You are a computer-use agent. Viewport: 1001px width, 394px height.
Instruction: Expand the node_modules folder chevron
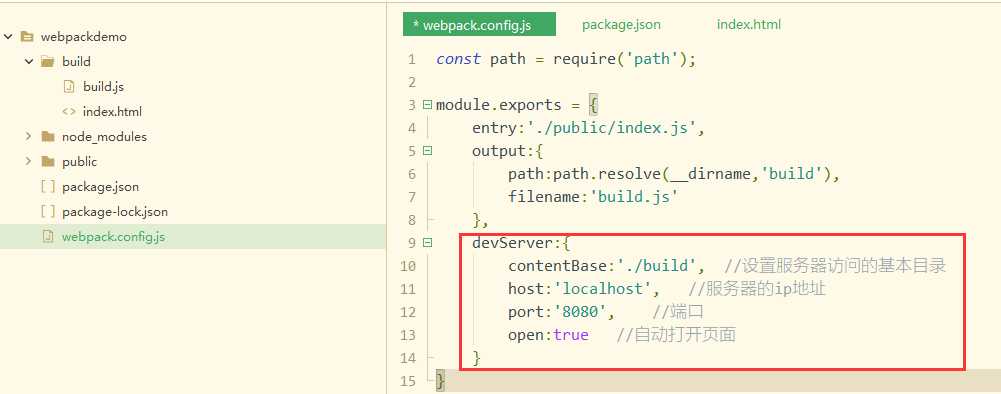pos(28,137)
